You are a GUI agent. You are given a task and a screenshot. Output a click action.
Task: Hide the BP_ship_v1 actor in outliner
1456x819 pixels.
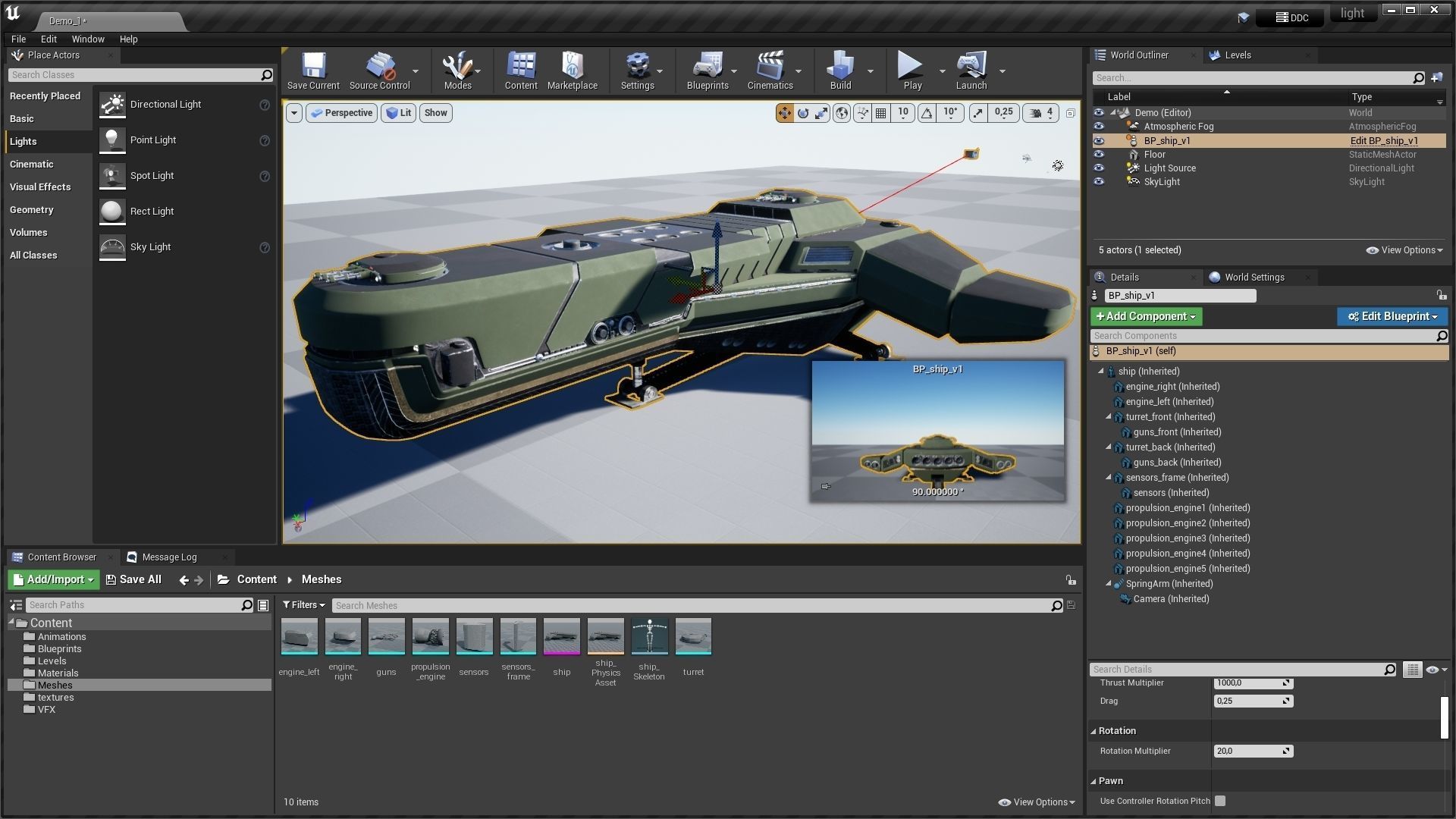pos(1099,140)
